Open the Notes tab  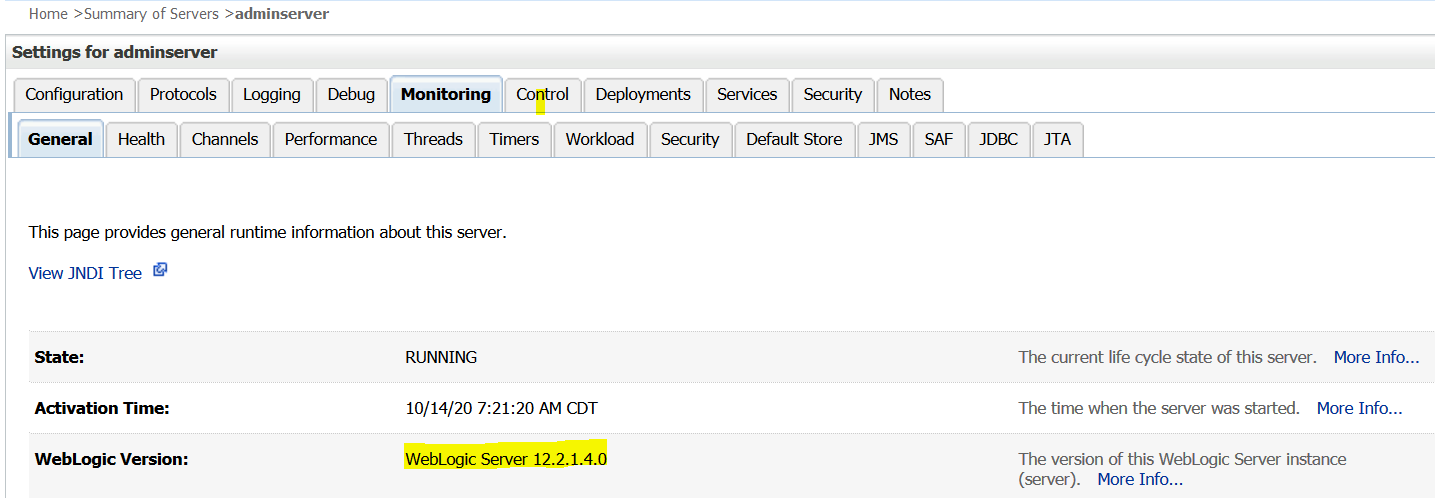(x=910, y=95)
